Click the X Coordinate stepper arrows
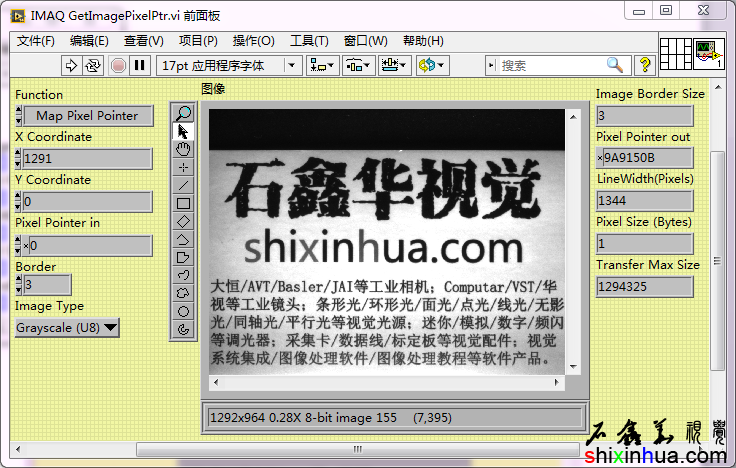Viewport: 736px width, 468px height. (x=18, y=159)
